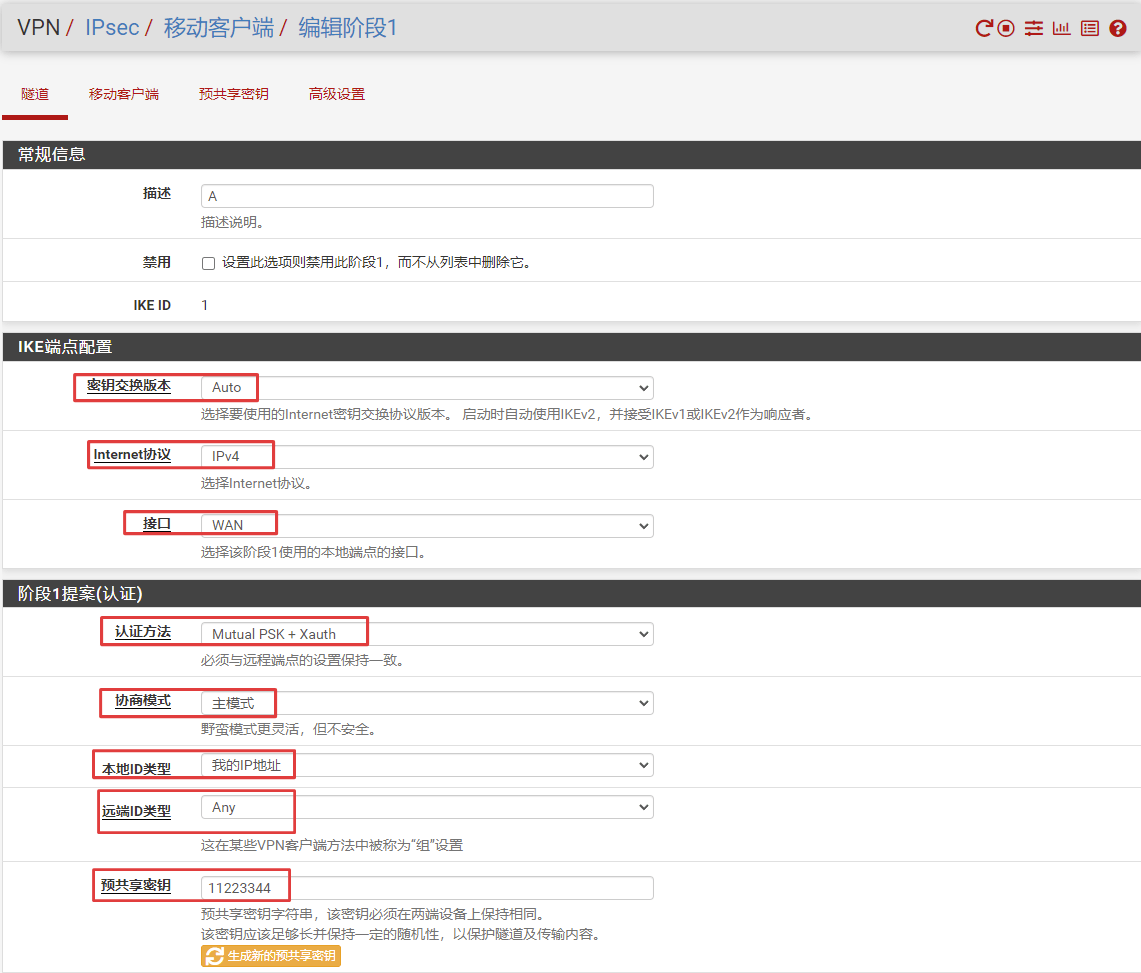Expand the 认证方法 dropdown
Image resolution: width=1141 pixels, height=973 pixels.
point(427,634)
